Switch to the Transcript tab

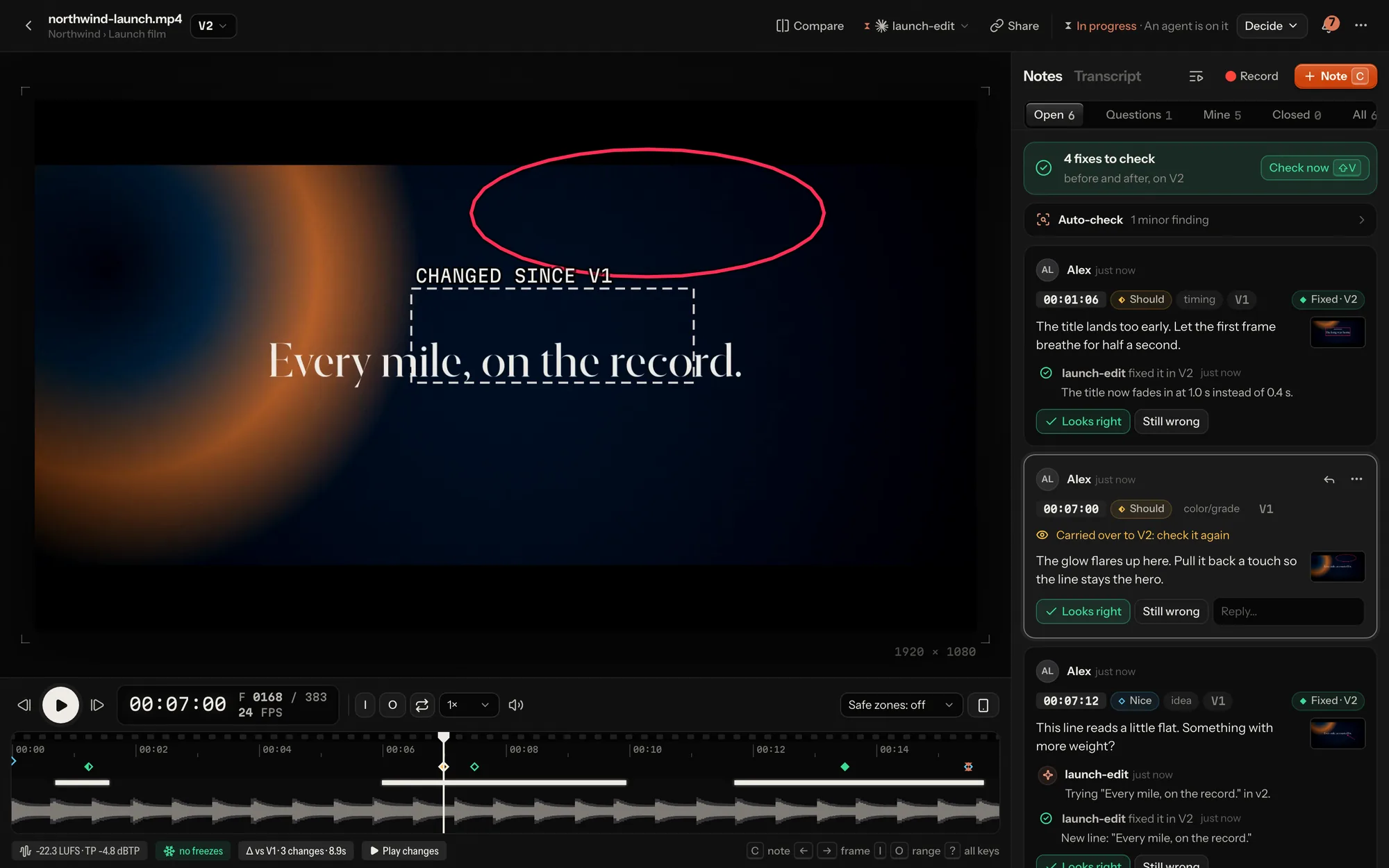(1107, 76)
